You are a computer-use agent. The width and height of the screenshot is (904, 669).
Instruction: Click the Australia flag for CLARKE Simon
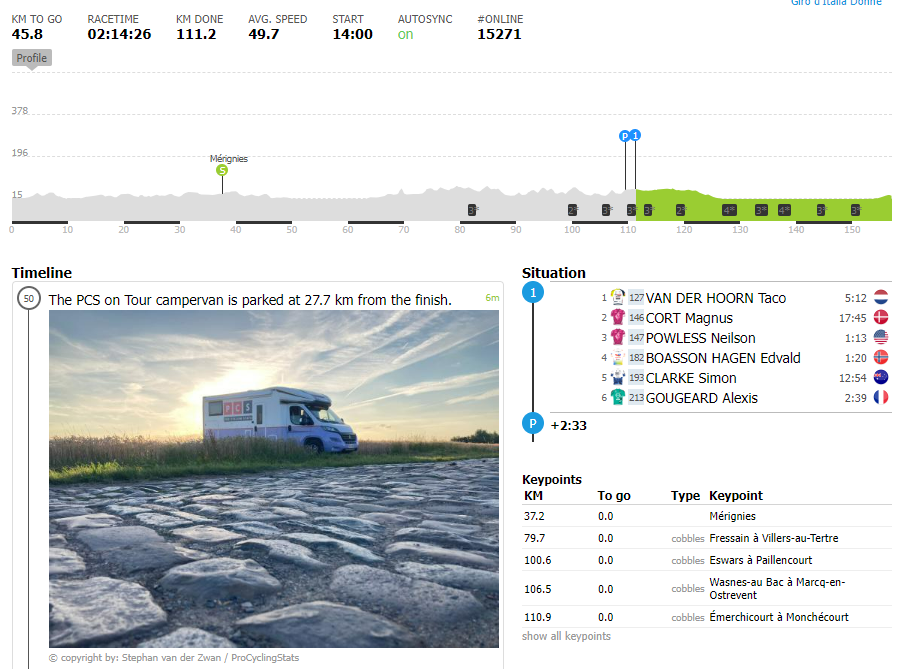click(x=880, y=378)
